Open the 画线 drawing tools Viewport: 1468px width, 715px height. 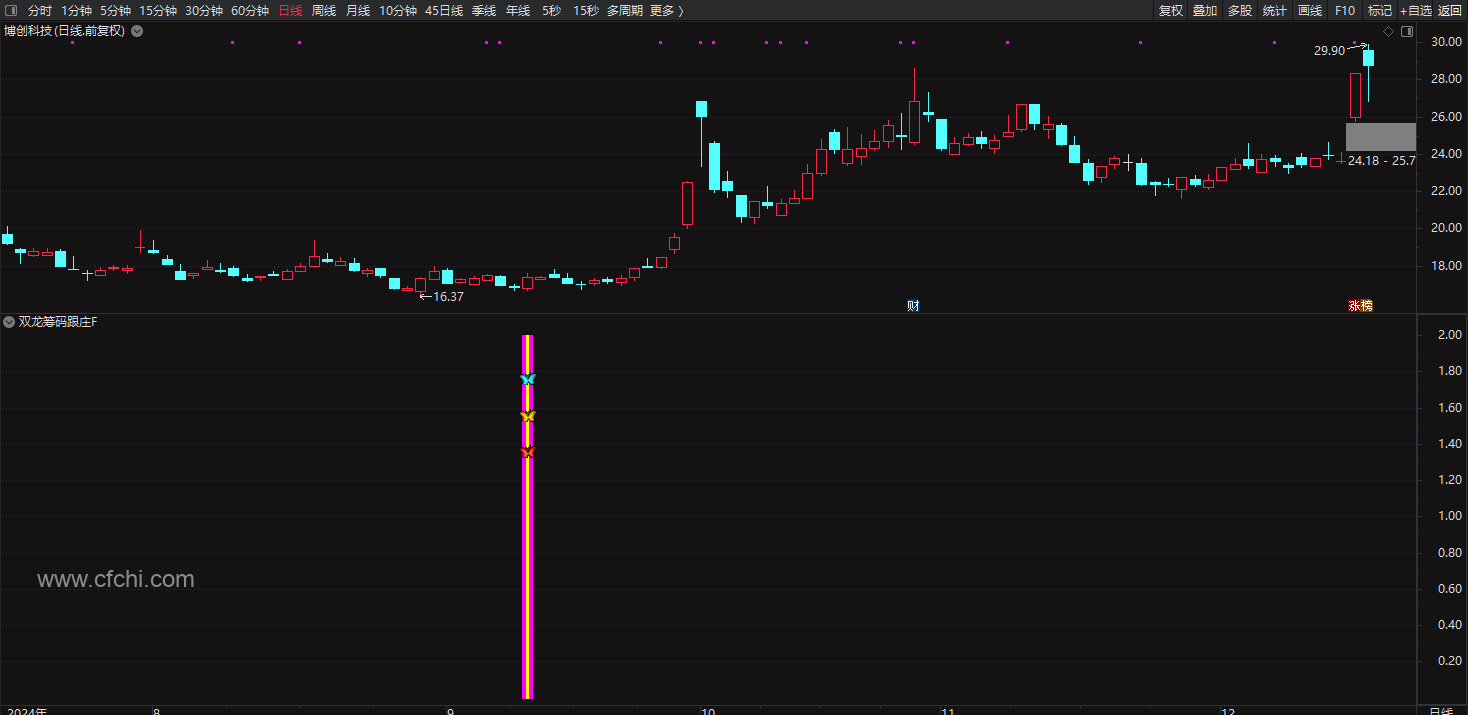click(x=1310, y=11)
